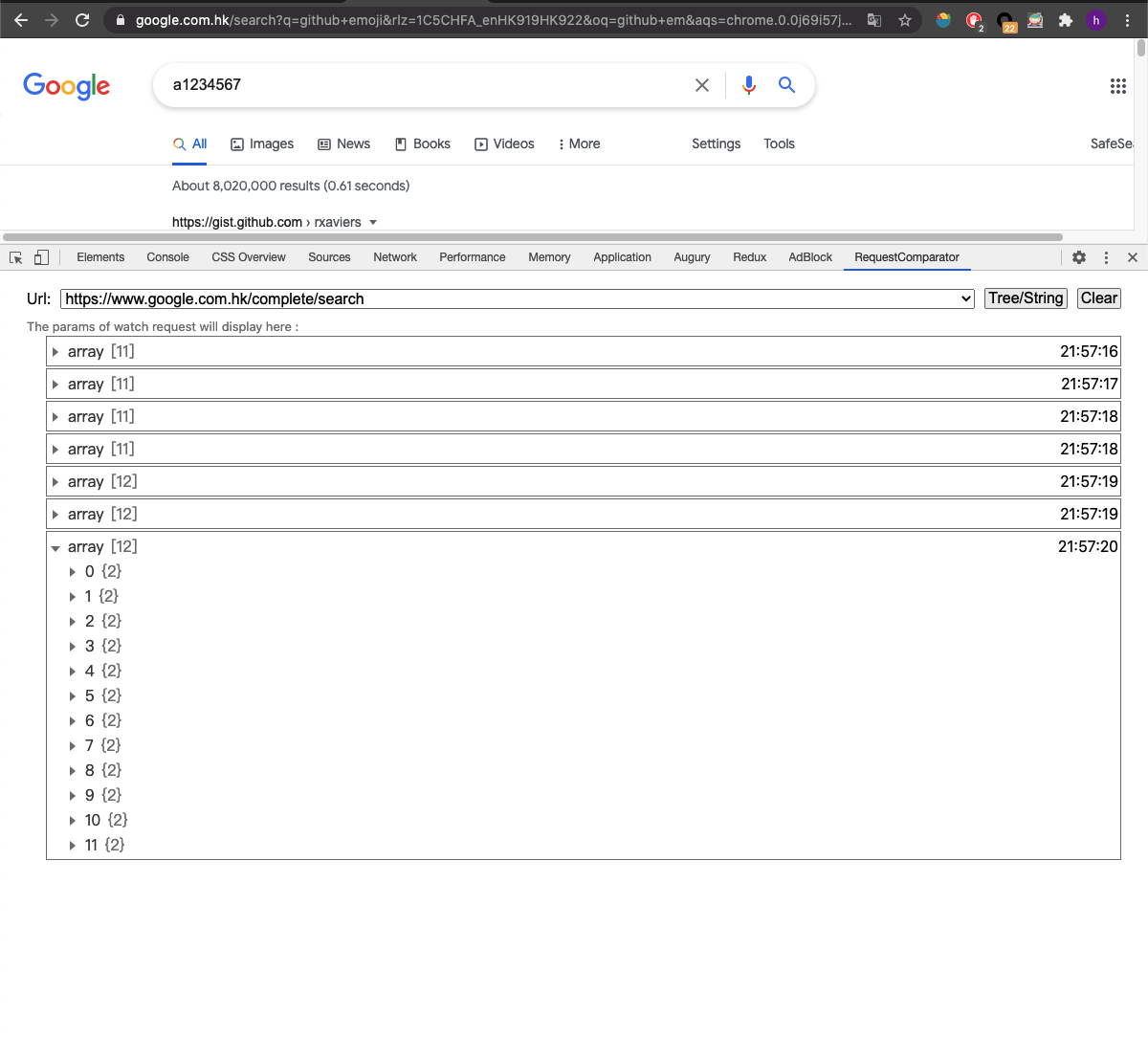The image size is (1148, 1037).
Task: Open the Network tab
Action: coord(395,257)
